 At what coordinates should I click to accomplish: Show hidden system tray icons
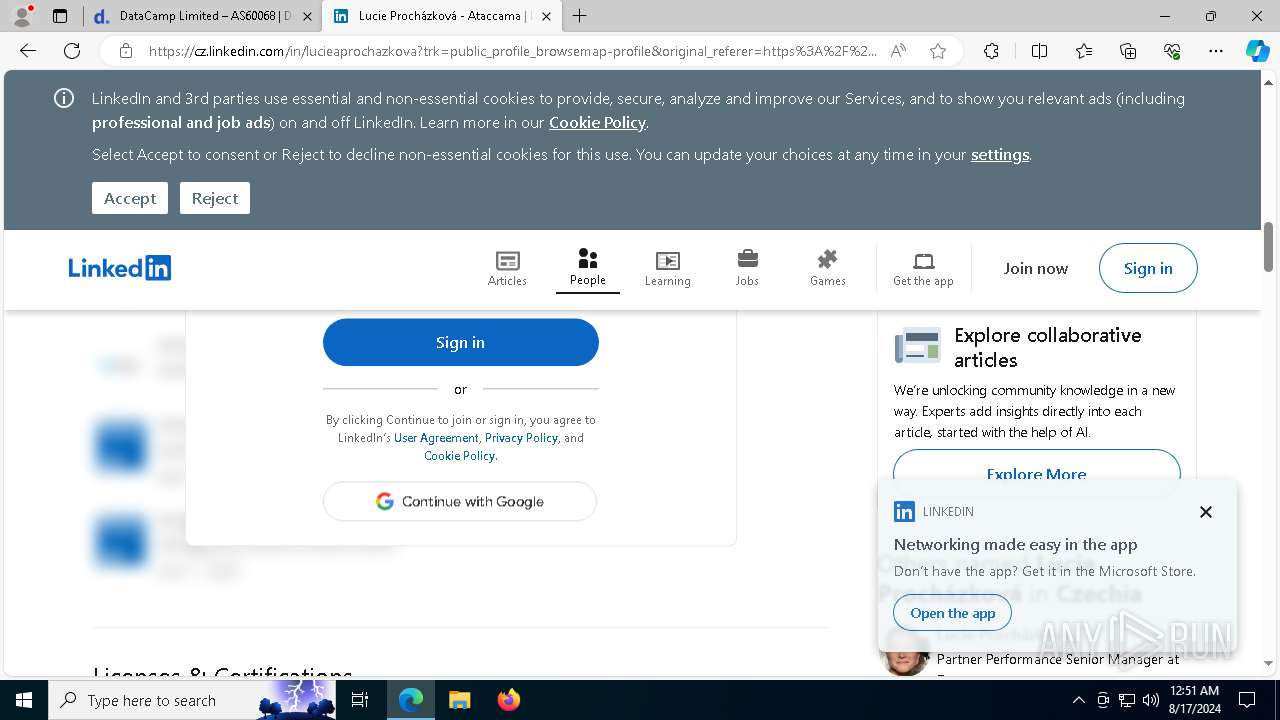tap(1078, 700)
